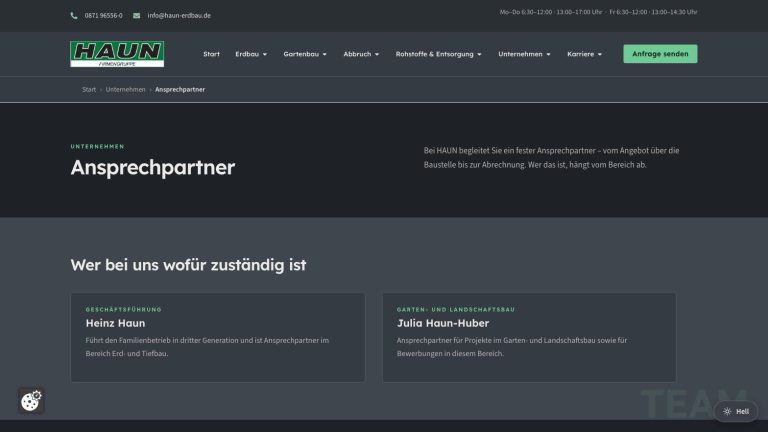Open email link info@haun-erdbau.de
The image size is (768, 432).
click(x=179, y=16)
